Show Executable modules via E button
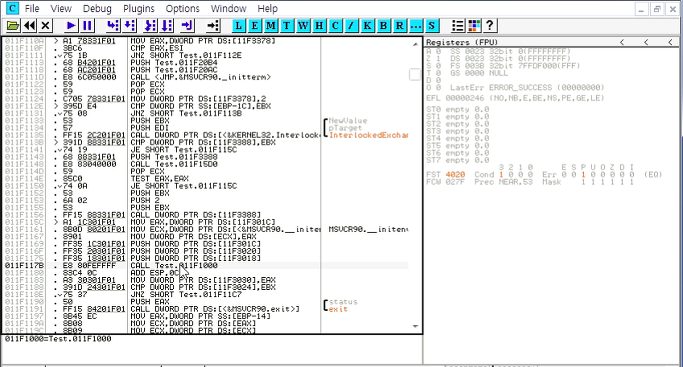The image size is (683, 367). pyautogui.click(x=254, y=26)
